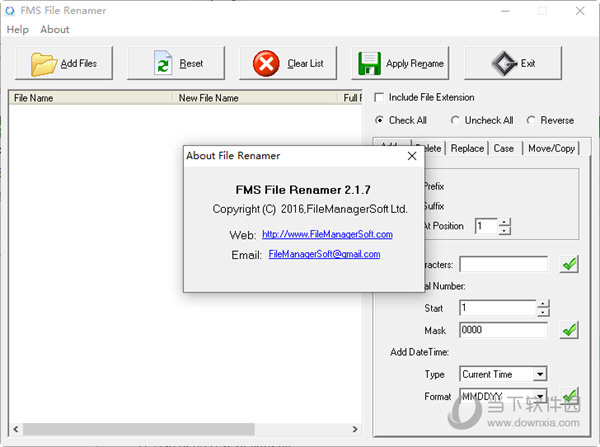The height and width of the screenshot is (447, 600).
Task: Switch to the Delete tab
Action: [433, 148]
